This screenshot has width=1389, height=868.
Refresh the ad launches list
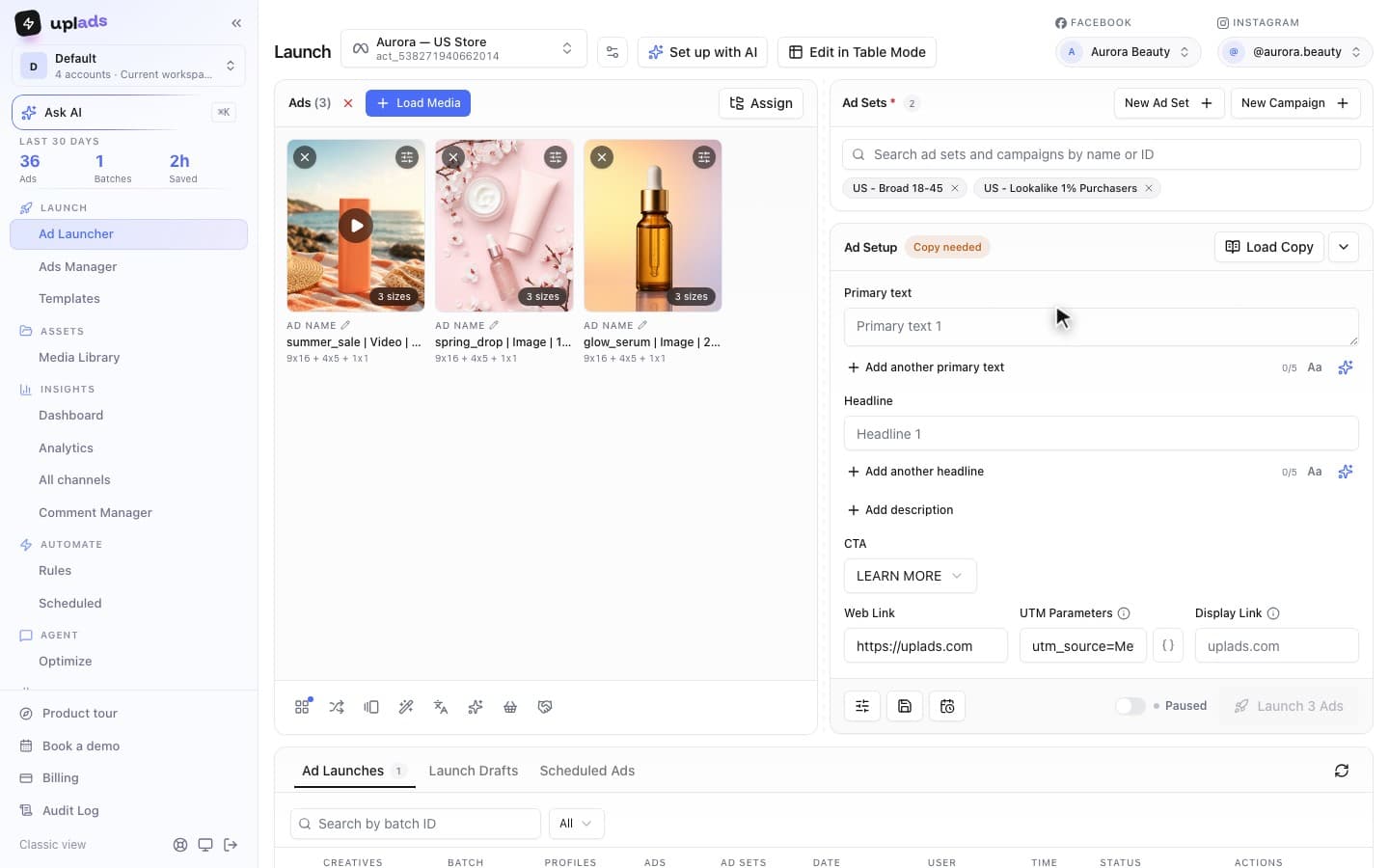point(1342,771)
